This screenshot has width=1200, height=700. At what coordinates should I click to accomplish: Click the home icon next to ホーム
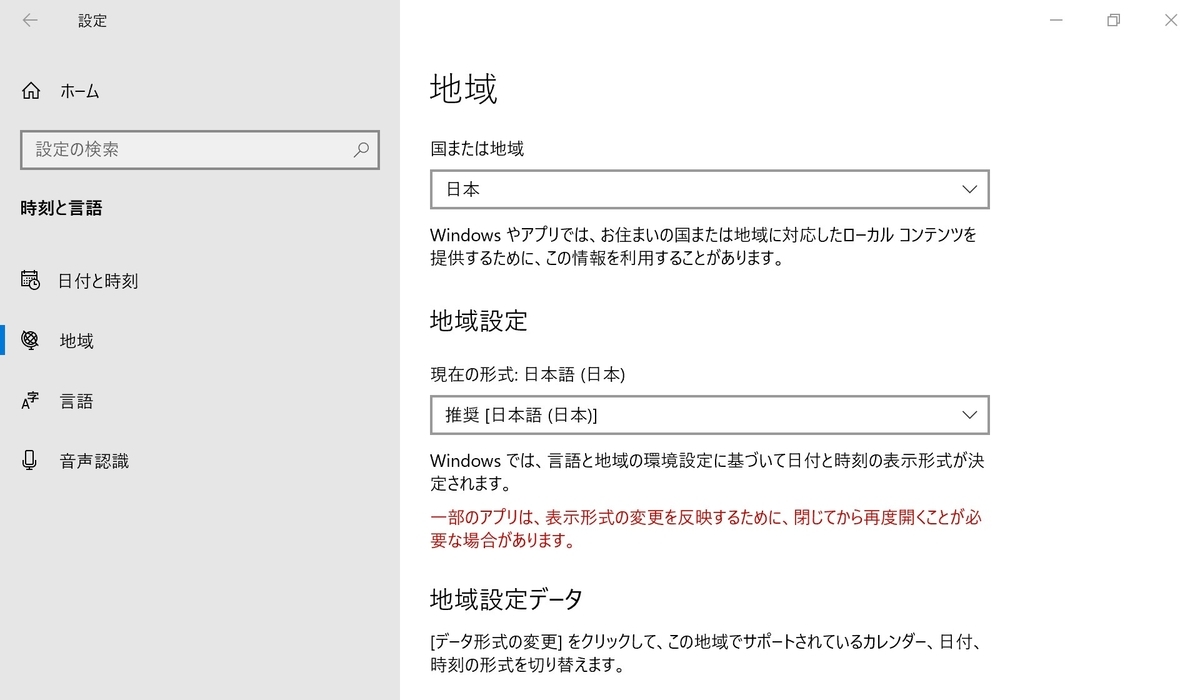30,90
